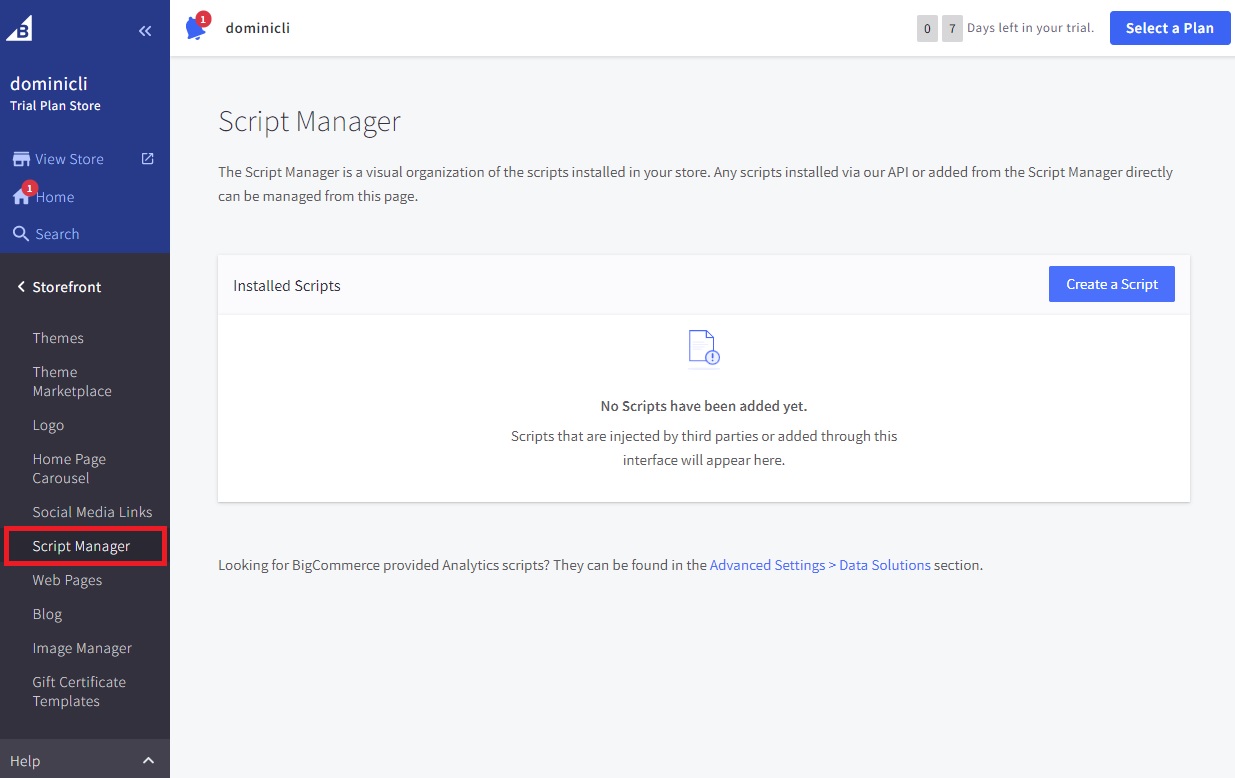Click the external link icon beside View Store
The width and height of the screenshot is (1235, 778).
[147, 158]
